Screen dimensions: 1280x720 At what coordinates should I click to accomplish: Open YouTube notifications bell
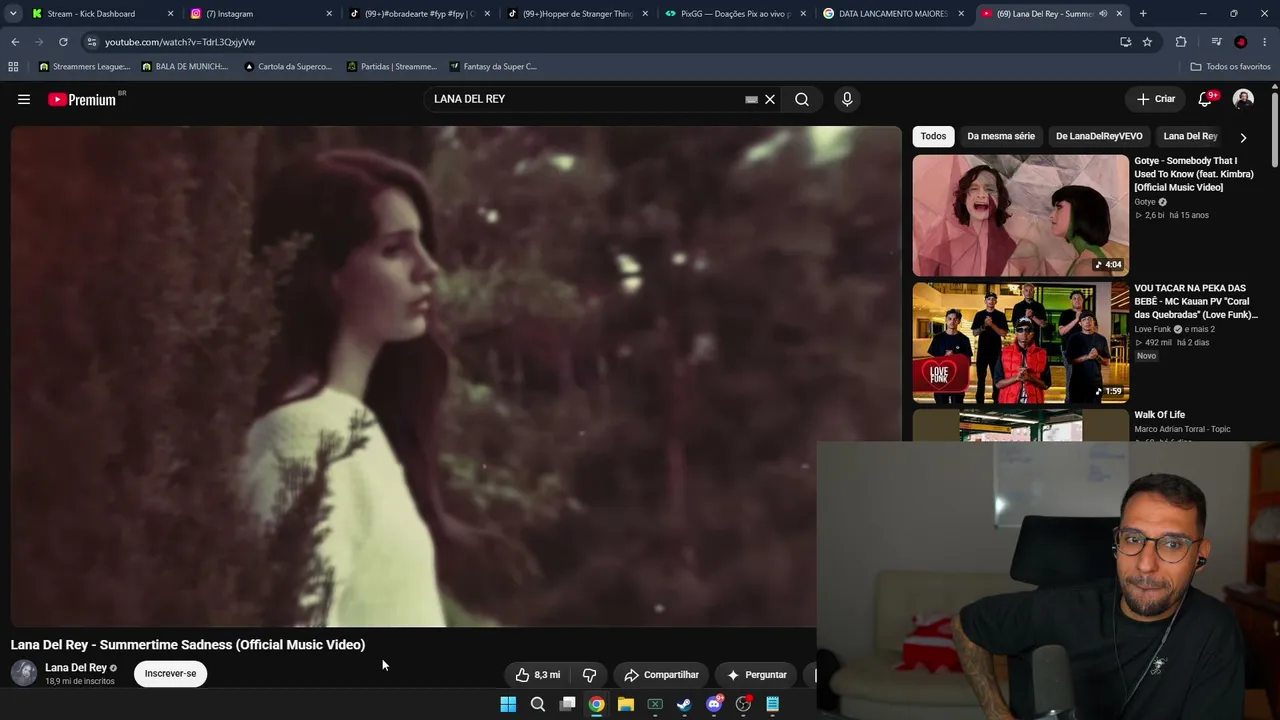(x=1205, y=99)
